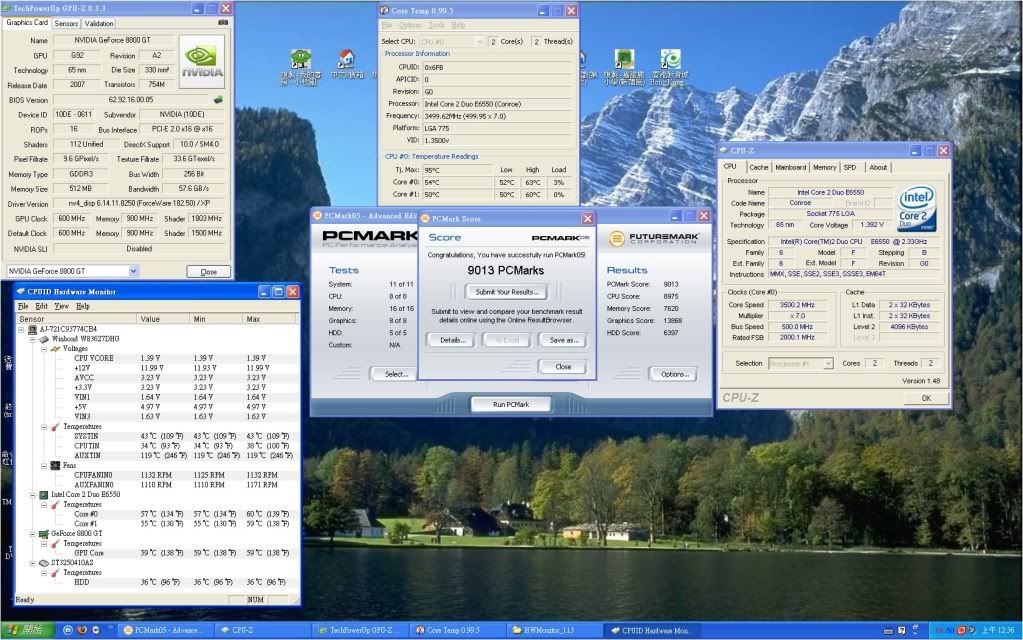Screen dimensions: 1023x640
Task: Click the thermometer icon under GeForce 8800 GT
Action: [x=55, y=543]
